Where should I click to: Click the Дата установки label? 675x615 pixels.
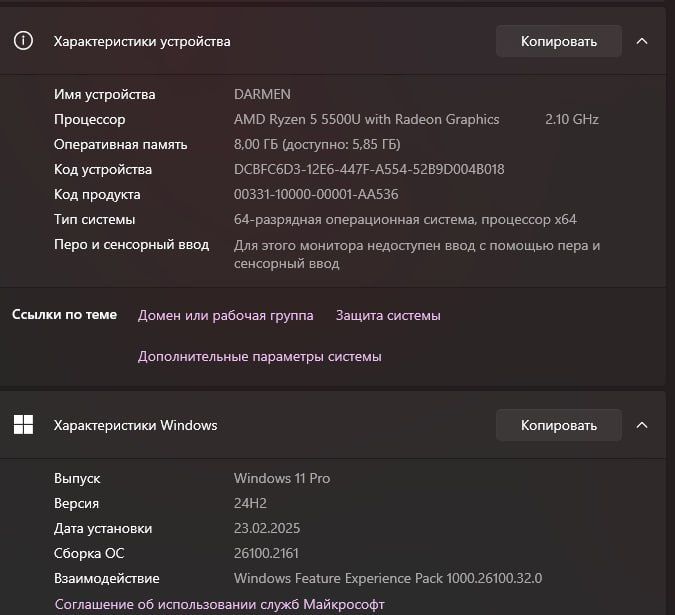103,528
